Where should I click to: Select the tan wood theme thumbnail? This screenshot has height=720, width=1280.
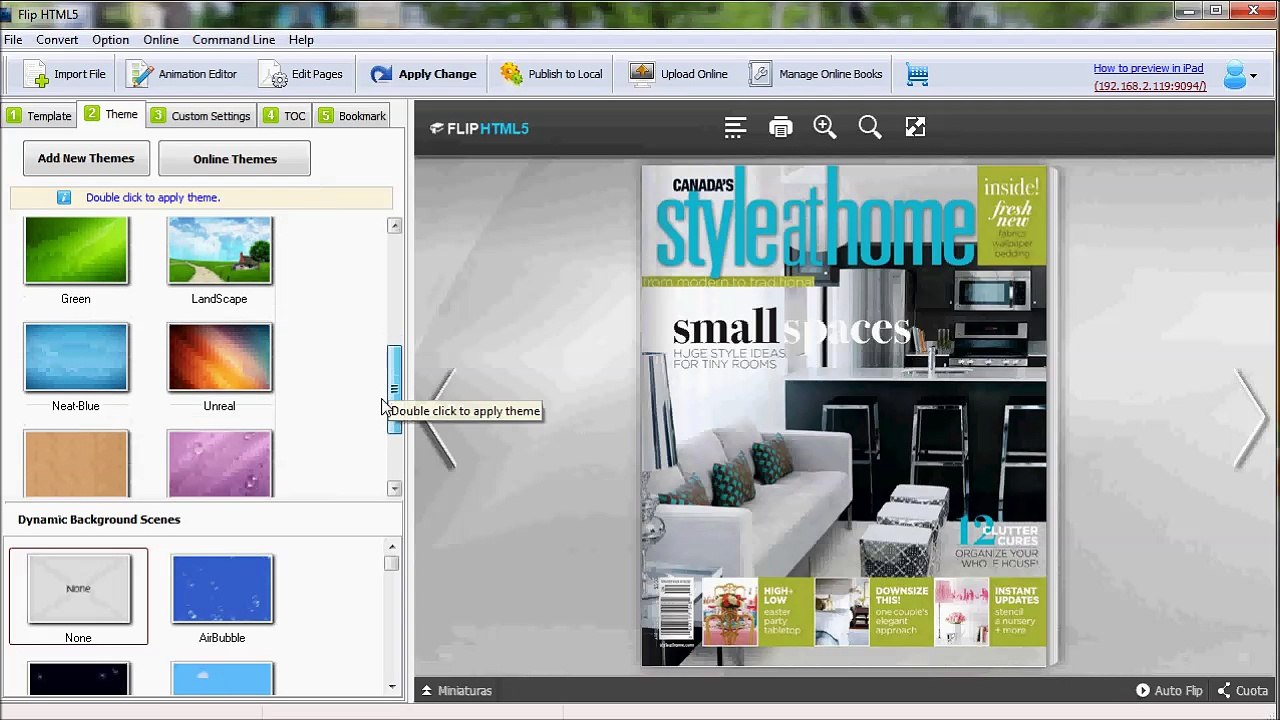pyautogui.click(x=76, y=464)
